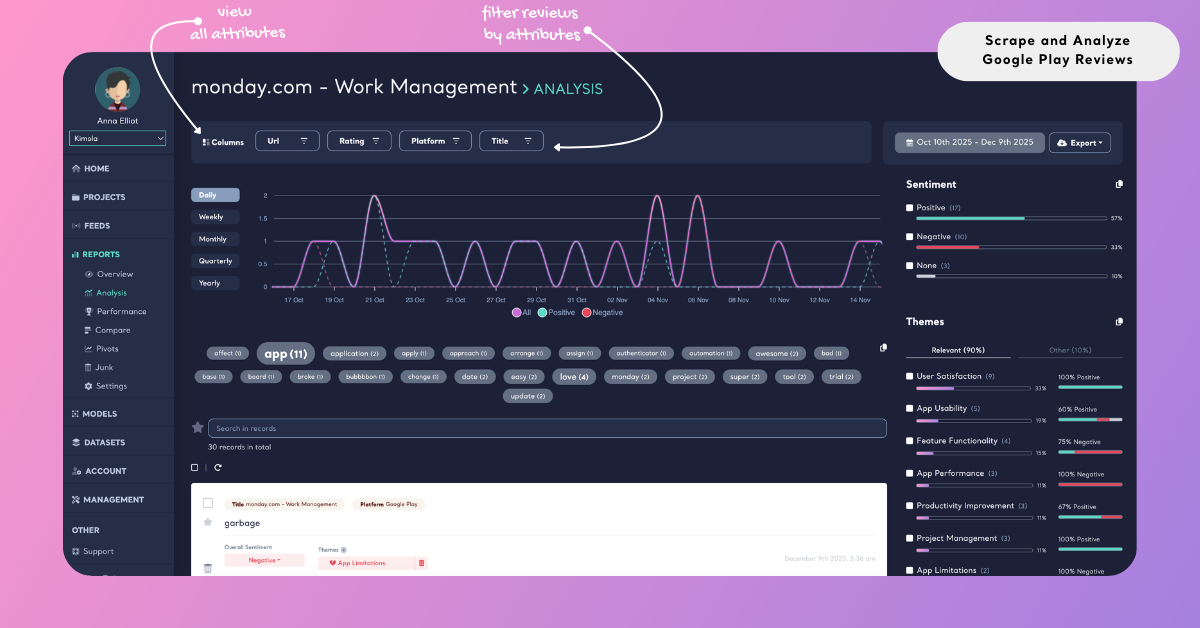Click the Pivots chart icon
The image size is (1200, 628).
(x=89, y=349)
